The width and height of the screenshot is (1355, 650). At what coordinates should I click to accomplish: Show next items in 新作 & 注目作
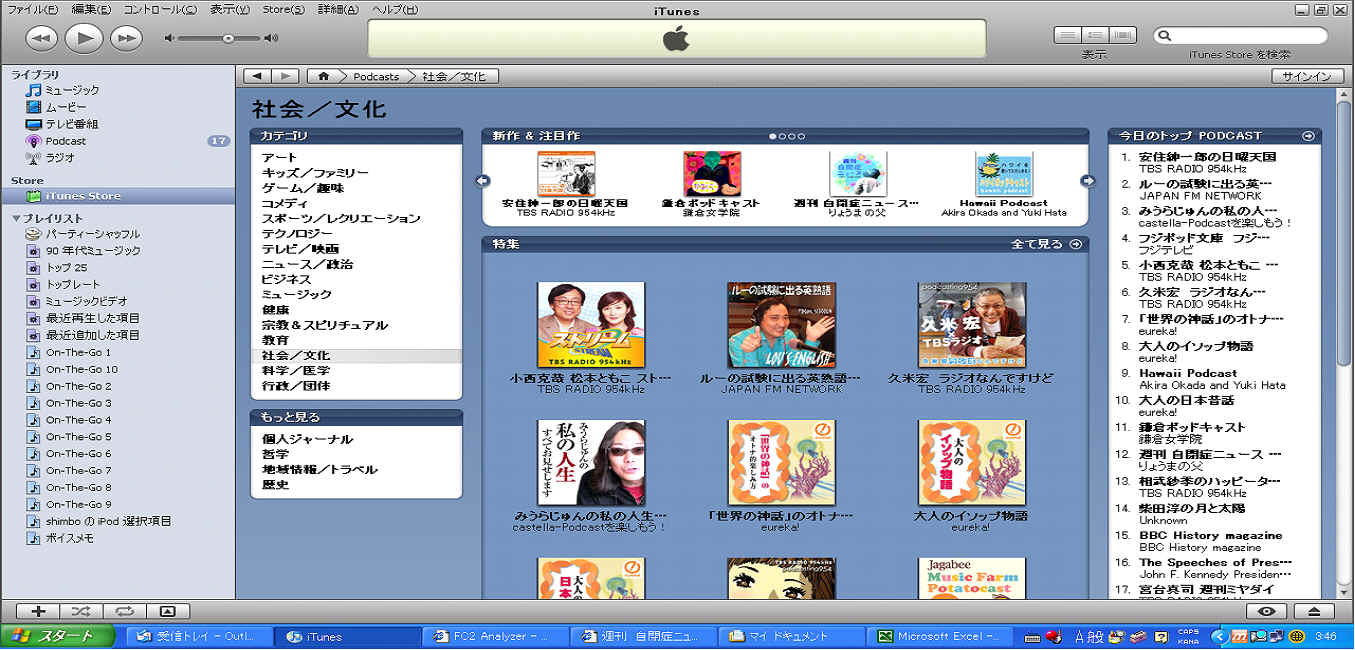coord(1088,181)
